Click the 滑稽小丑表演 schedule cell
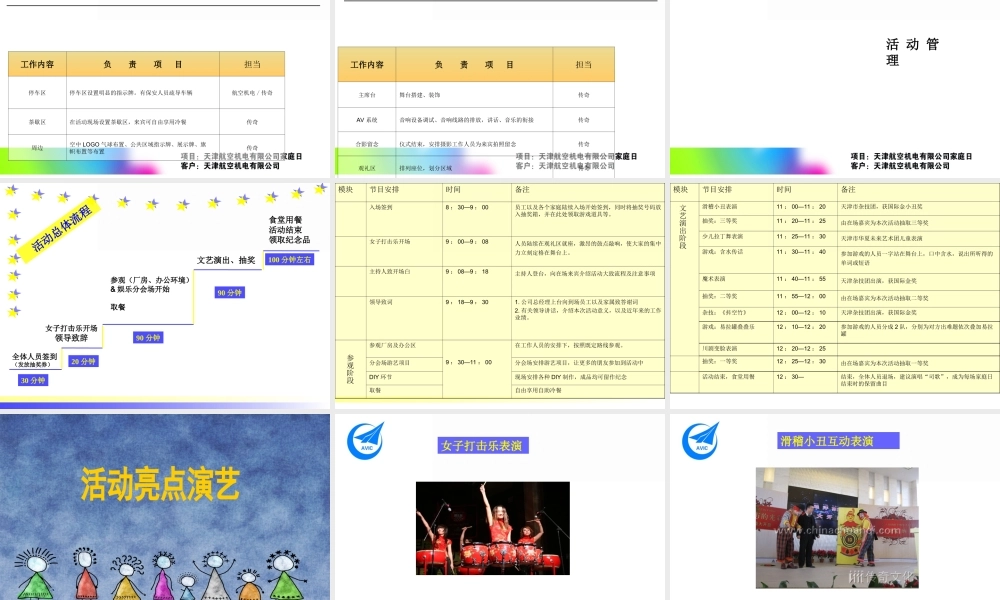This screenshot has height=600, width=1000. pyautogui.click(x=737, y=207)
